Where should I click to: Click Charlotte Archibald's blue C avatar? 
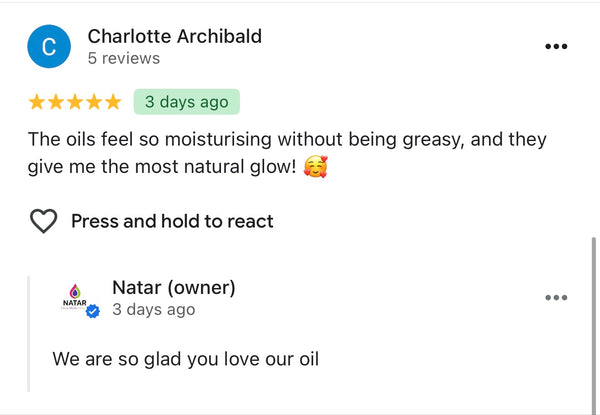(x=49, y=47)
